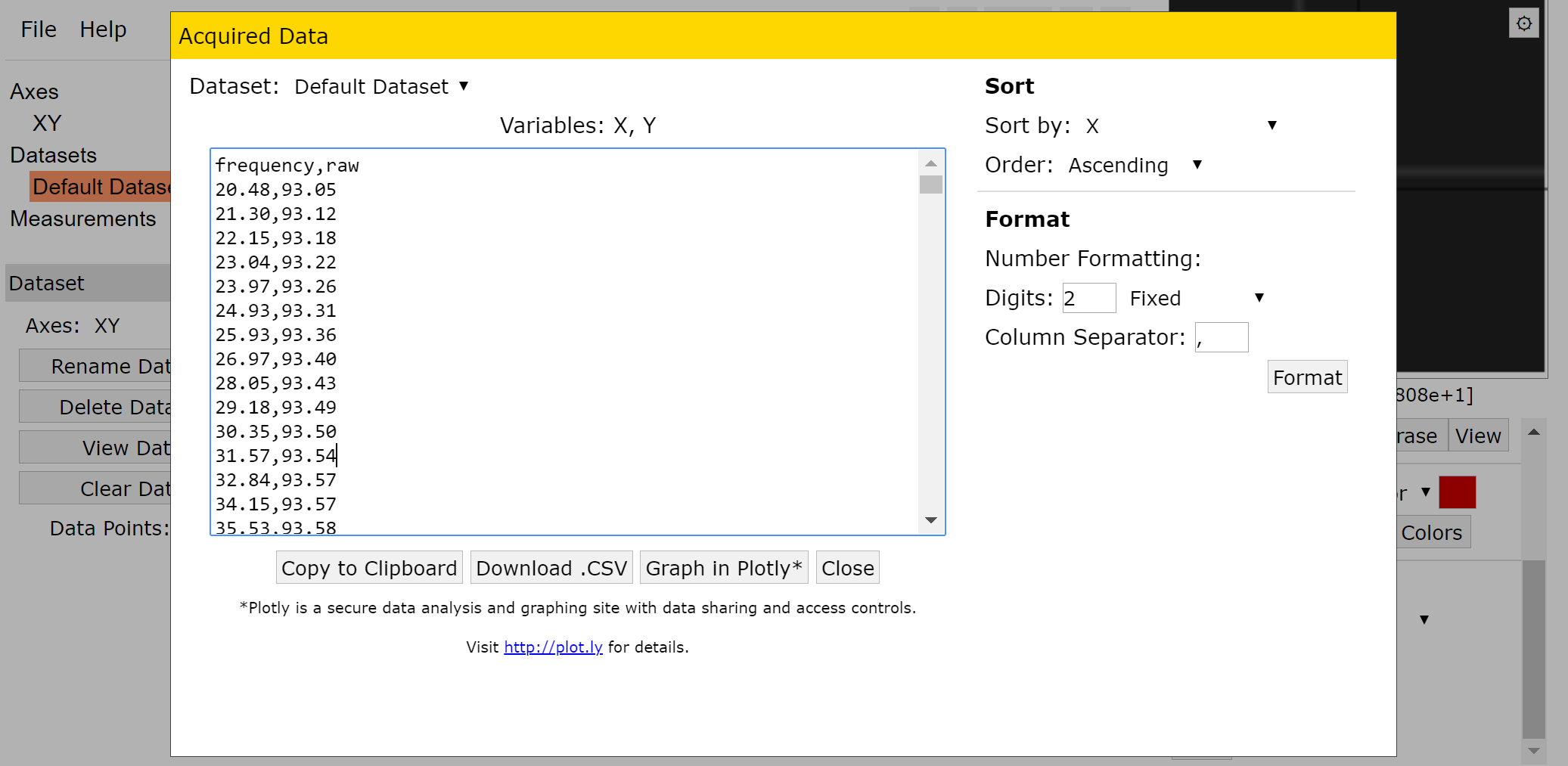
Task: Click the data row '31.57,93.54'
Action: pos(276,456)
